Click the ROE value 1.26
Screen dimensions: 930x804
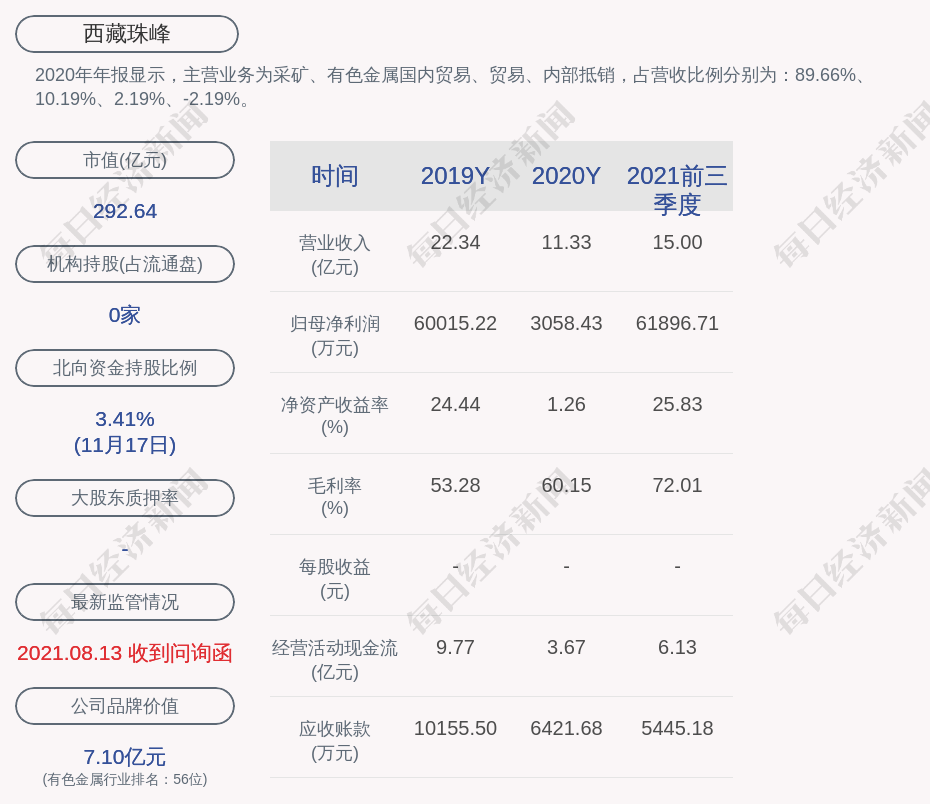point(566,404)
